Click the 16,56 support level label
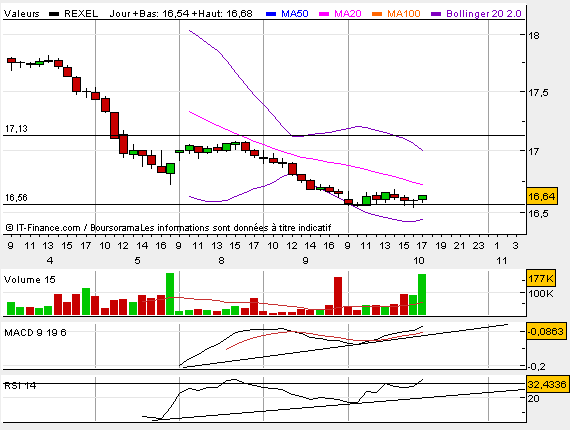The height and width of the screenshot is (430, 570). pyautogui.click(x=16, y=198)
